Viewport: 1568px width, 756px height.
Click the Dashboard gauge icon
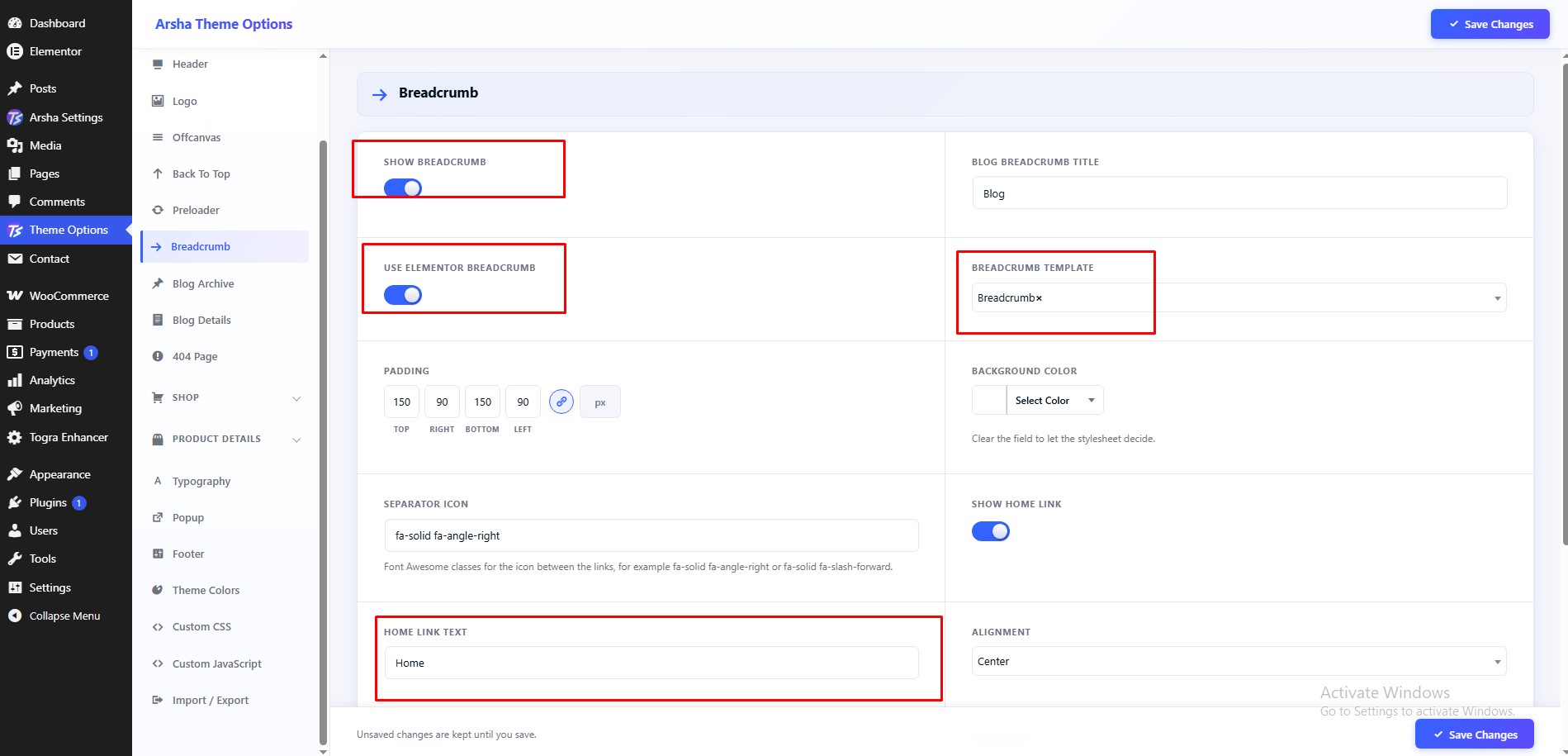pyautogui.click(x=14, y=23)
